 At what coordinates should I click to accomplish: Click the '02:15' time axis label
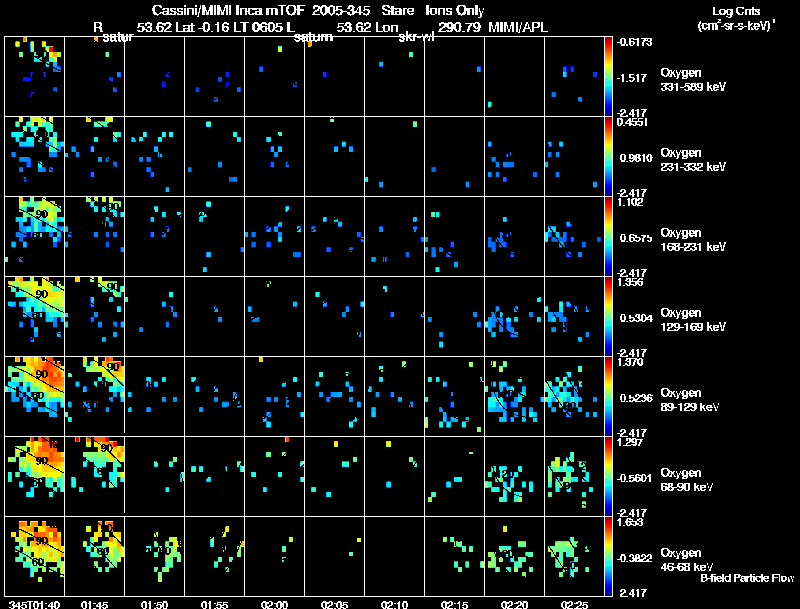[454, 604]
